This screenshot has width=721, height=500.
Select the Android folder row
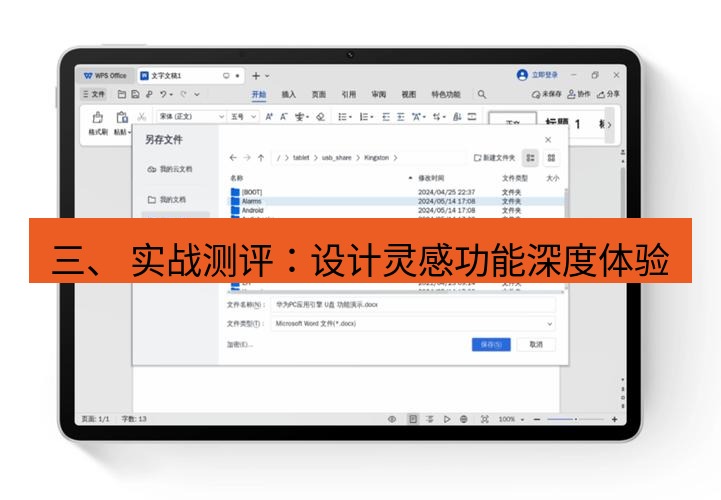coord(396,210)
